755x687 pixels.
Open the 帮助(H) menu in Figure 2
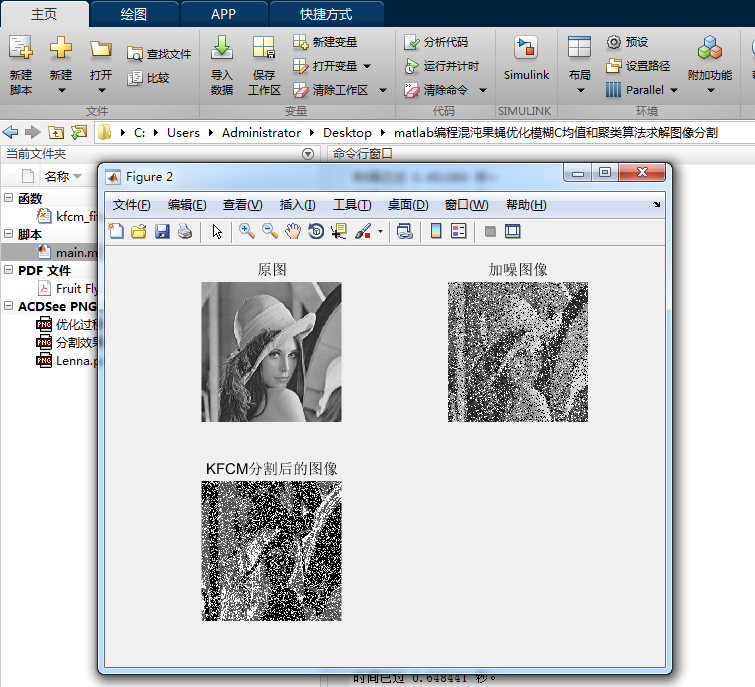526,205
